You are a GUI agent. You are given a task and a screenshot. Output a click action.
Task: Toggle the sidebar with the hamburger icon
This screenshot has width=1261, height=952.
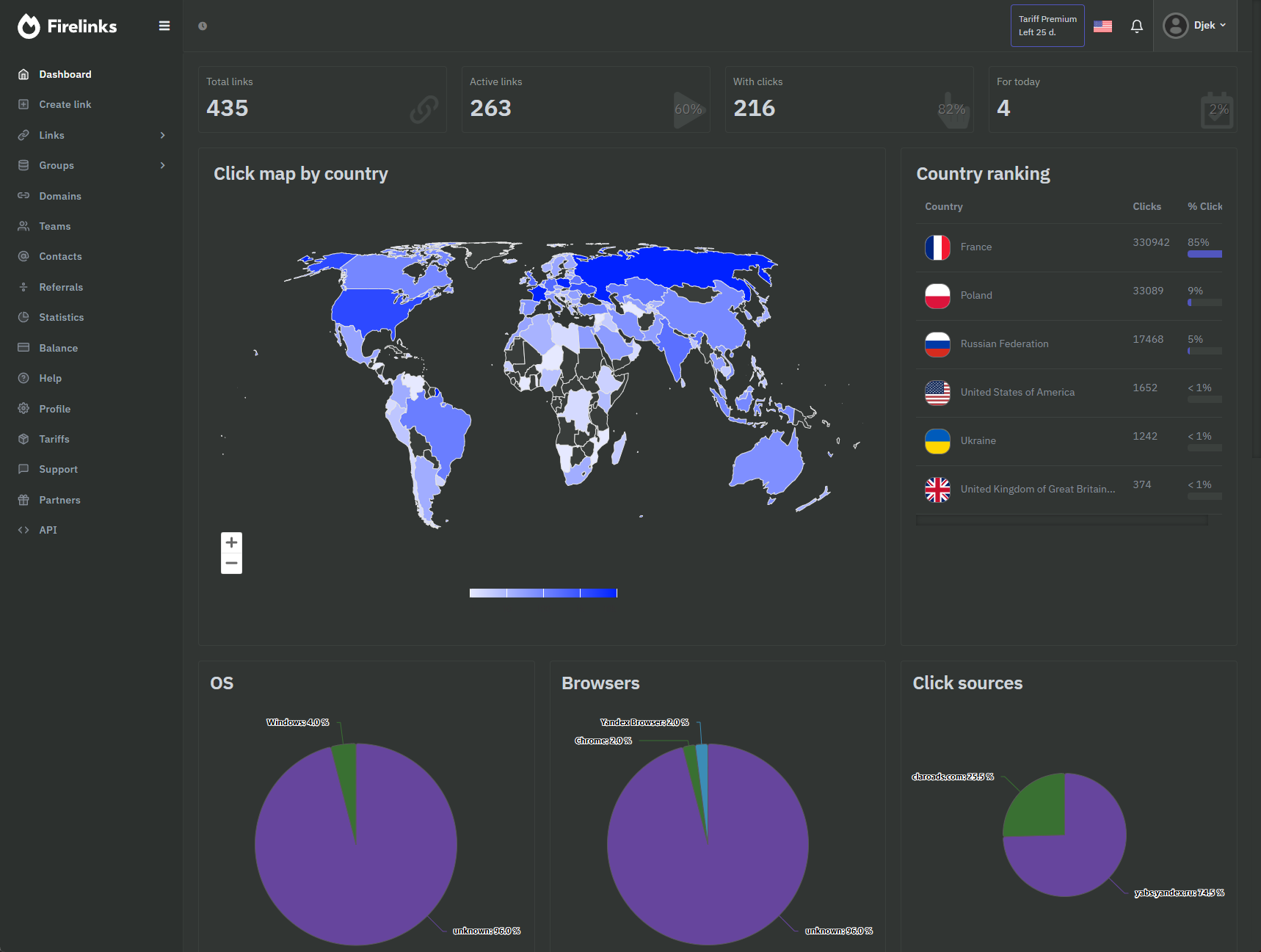(164, 25)
